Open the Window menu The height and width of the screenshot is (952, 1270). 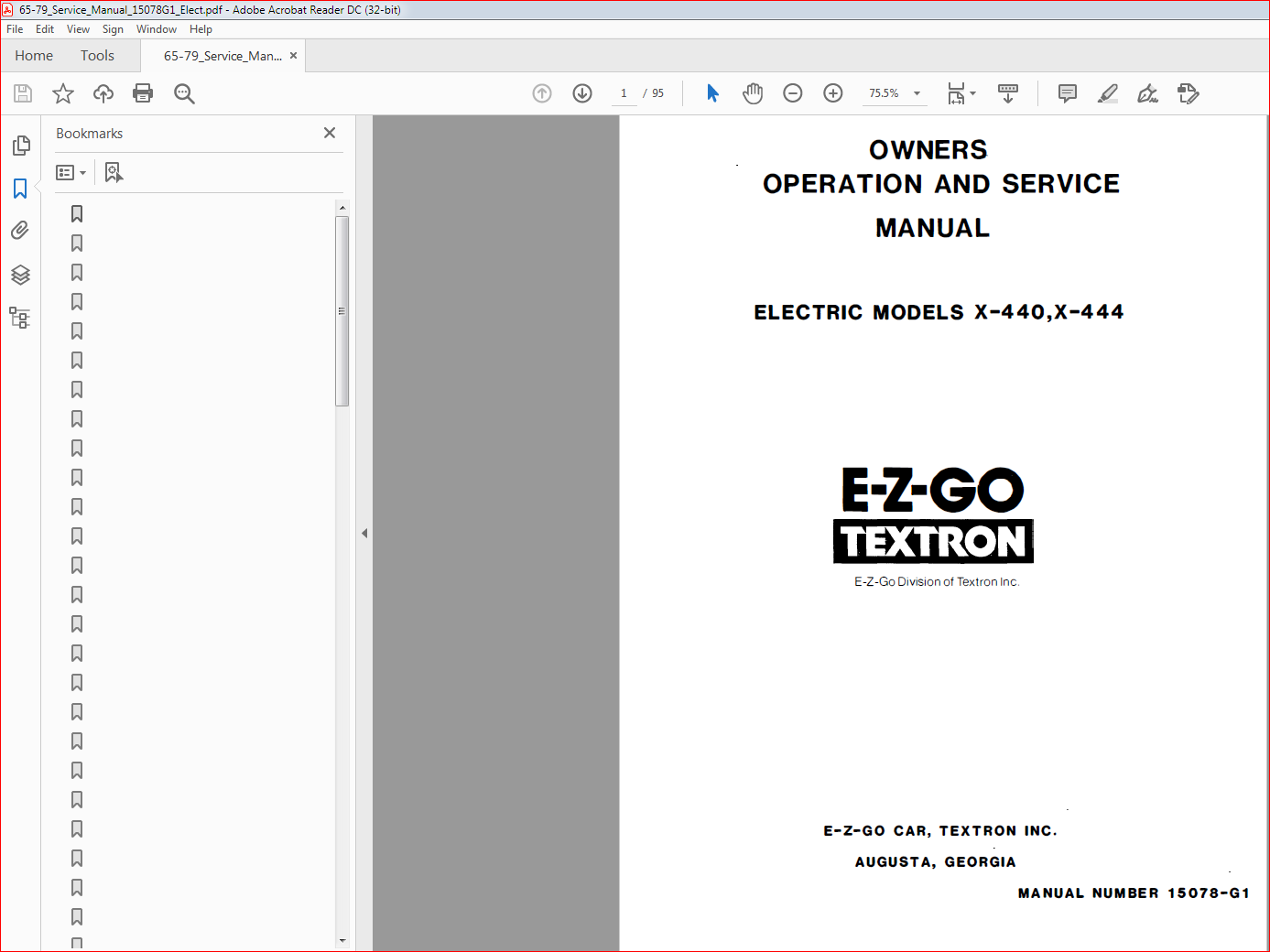pyautogui.click(x=157, y=29)
